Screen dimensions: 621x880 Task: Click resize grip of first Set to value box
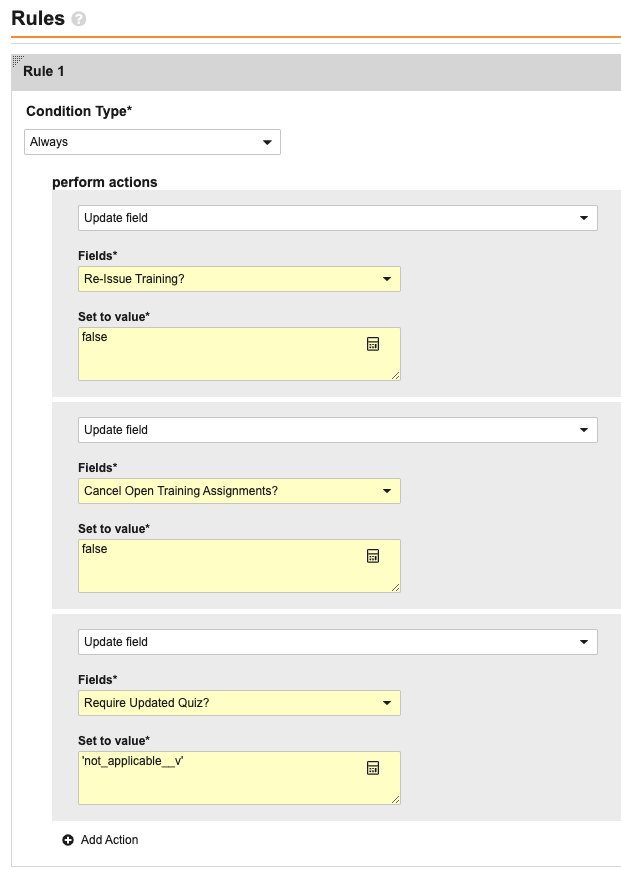point(395,375)
